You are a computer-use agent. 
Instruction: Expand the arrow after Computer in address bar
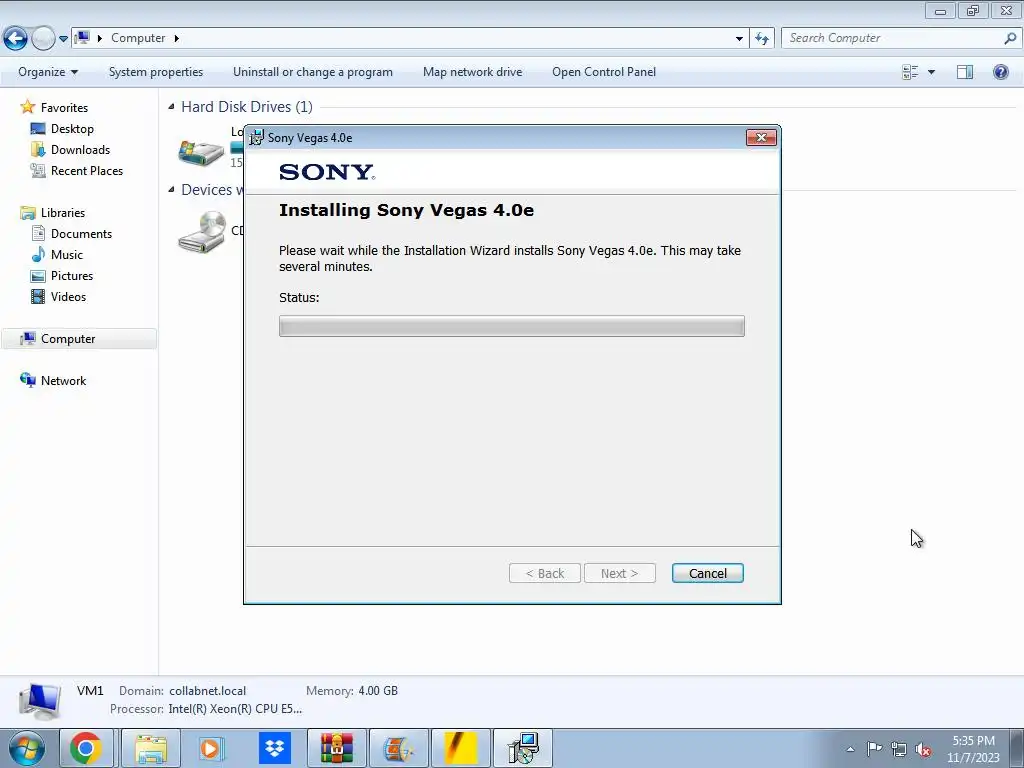[x=176, y=39]
